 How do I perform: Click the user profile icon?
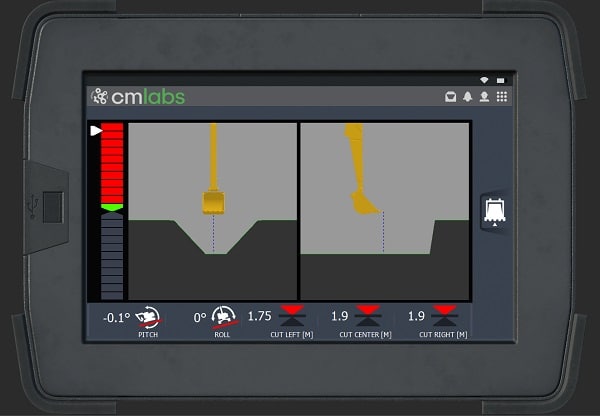click(x=484, y=96)
